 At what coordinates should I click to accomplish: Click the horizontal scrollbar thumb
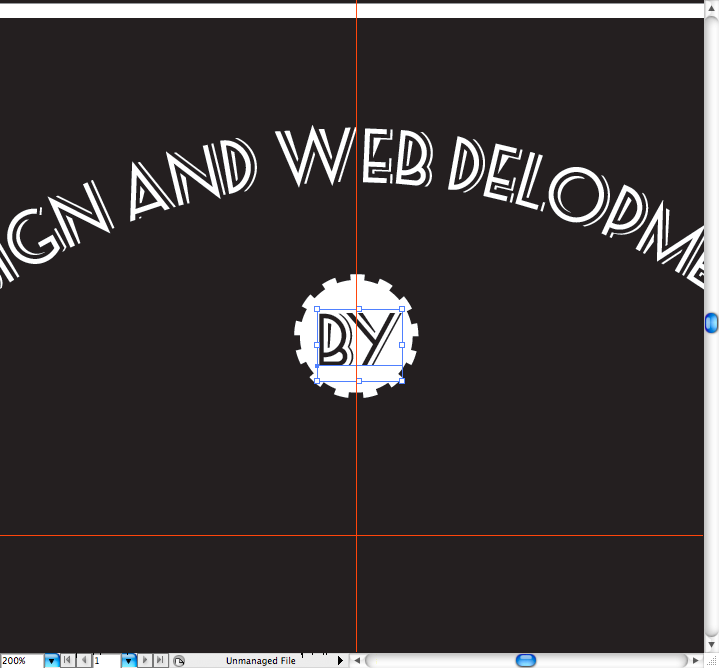point(525,661)
